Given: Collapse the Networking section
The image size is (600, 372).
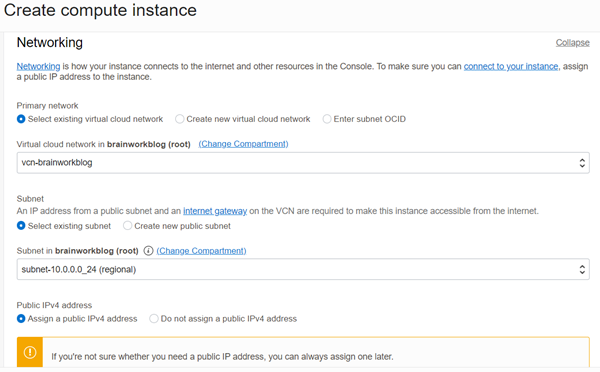Looking at the screenshot, I should pos(572,42).
